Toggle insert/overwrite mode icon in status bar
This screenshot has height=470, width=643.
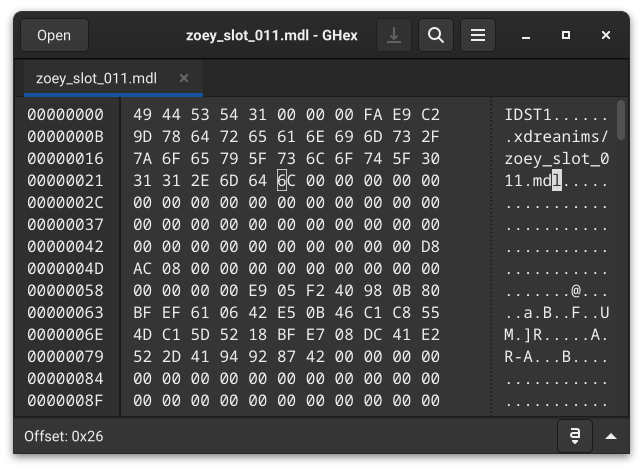[576, 436]
